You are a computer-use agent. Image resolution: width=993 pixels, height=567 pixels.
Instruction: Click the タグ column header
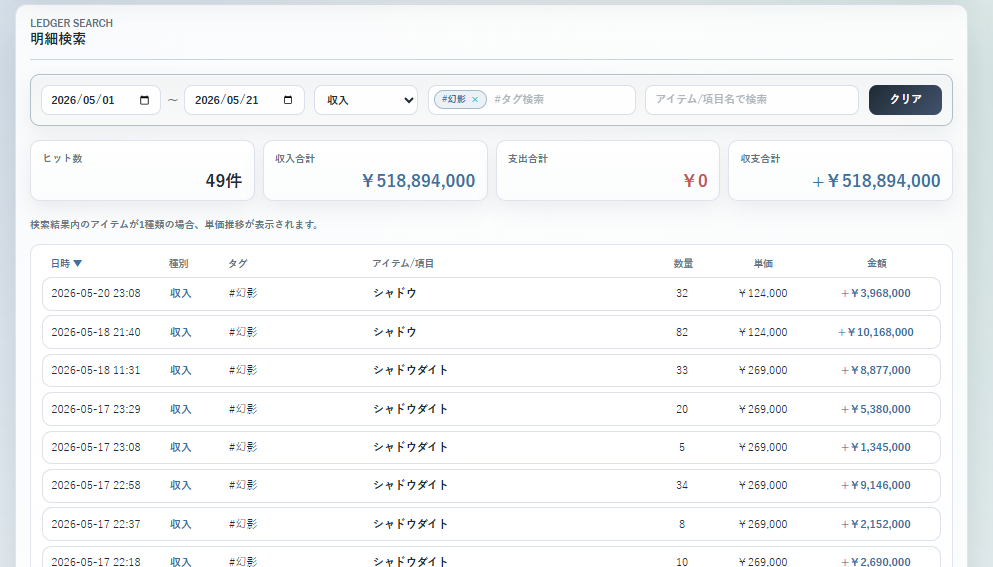pos(237,264)
